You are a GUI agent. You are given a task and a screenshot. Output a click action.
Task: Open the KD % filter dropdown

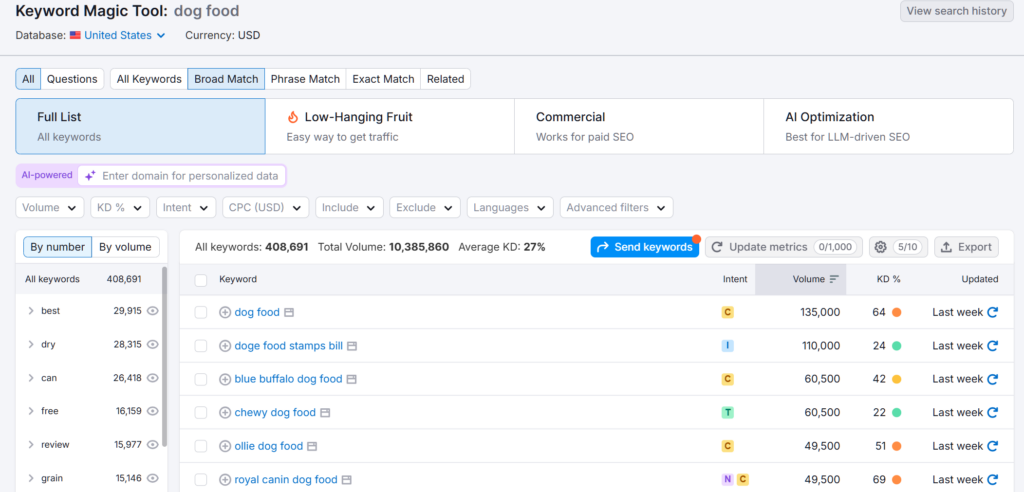(120, 208)
